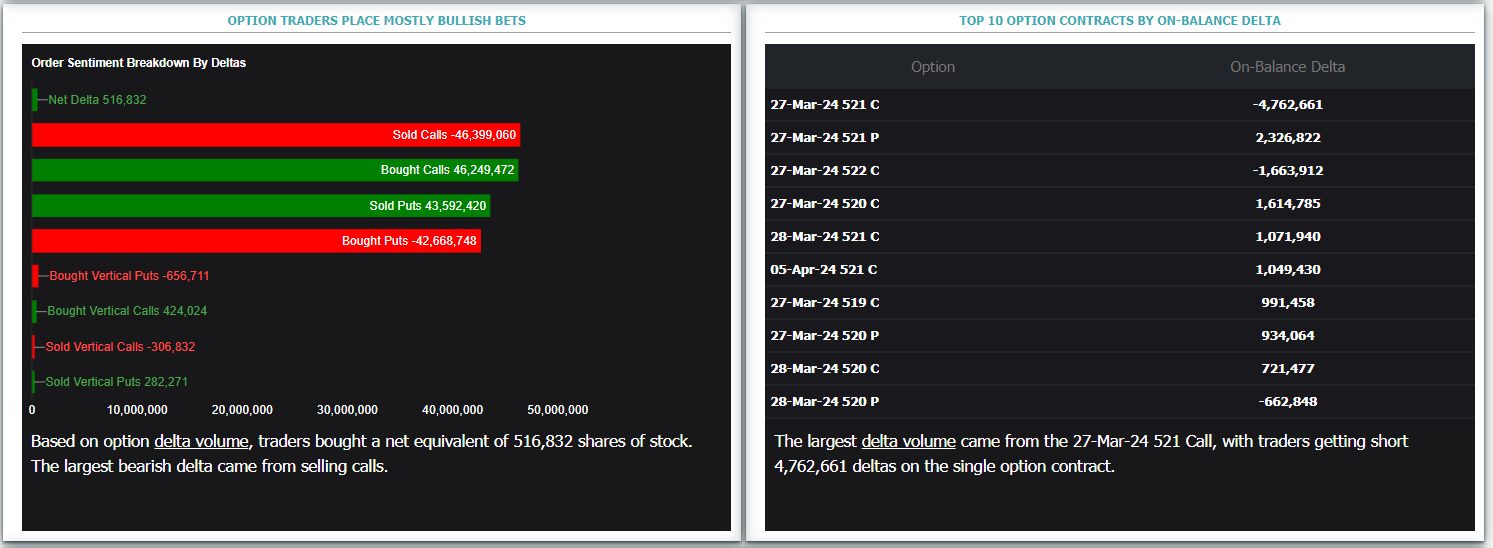Image resolution: width=1493 pixels, height=548 pixels.
Task: Select the 27-Mar-24 521 P row
Action: tap(1120, 138)
